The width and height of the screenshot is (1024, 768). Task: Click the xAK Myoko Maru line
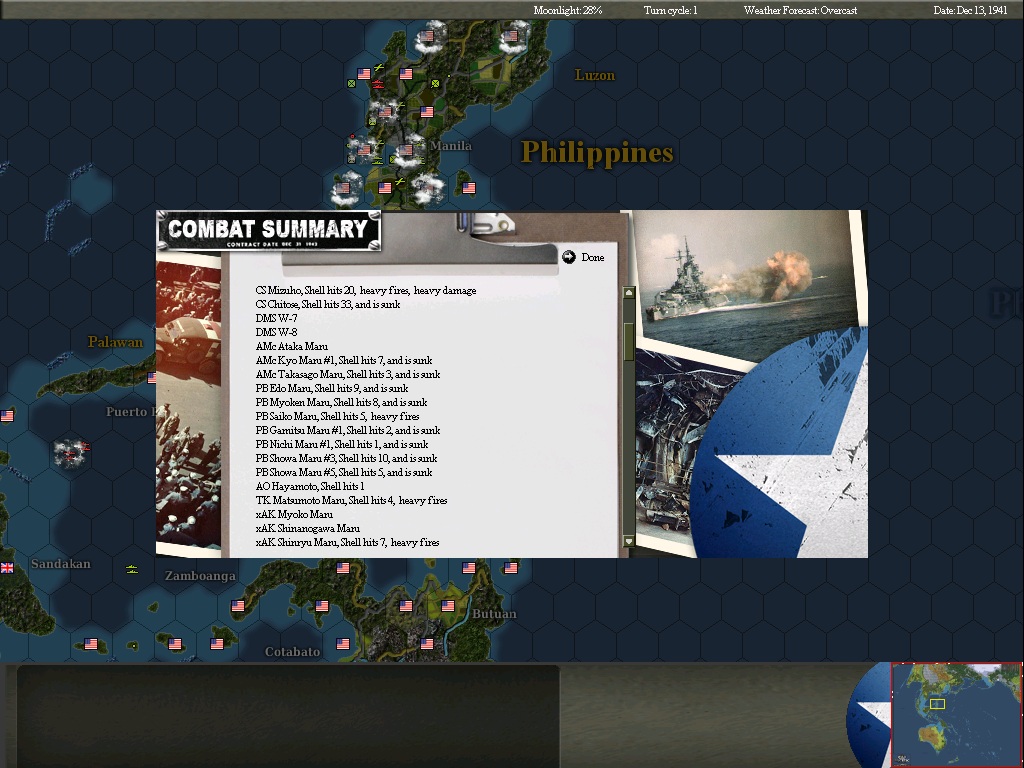(x=294, y=515)
